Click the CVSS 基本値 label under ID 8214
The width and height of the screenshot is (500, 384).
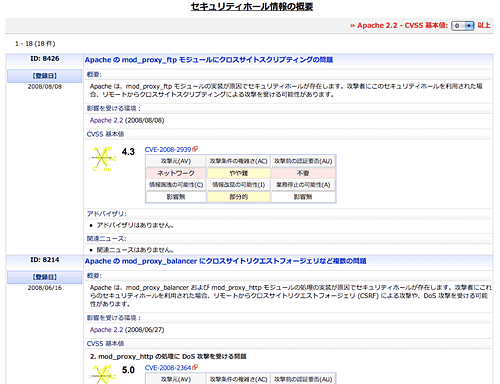tap(105, 344)
